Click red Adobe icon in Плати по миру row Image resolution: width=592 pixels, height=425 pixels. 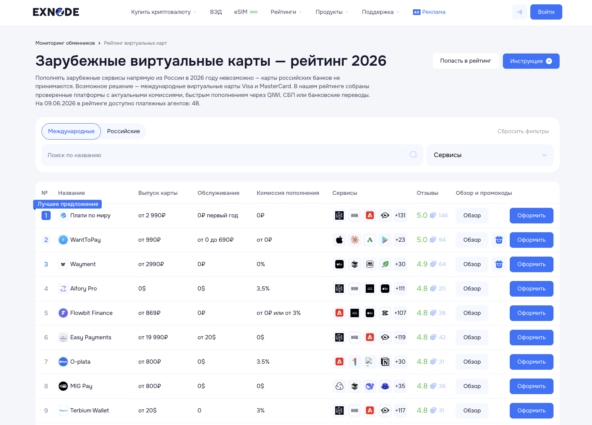pos(370,215)
